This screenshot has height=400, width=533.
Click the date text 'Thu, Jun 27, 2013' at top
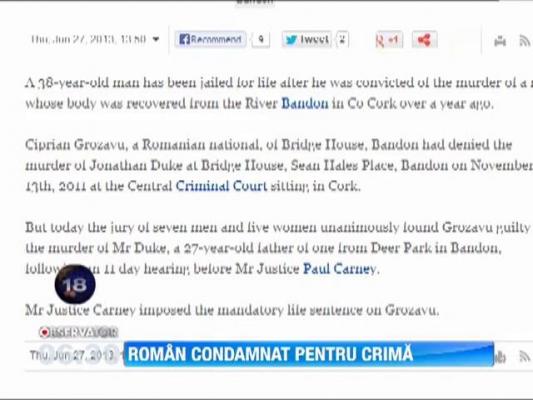[73, 39]
